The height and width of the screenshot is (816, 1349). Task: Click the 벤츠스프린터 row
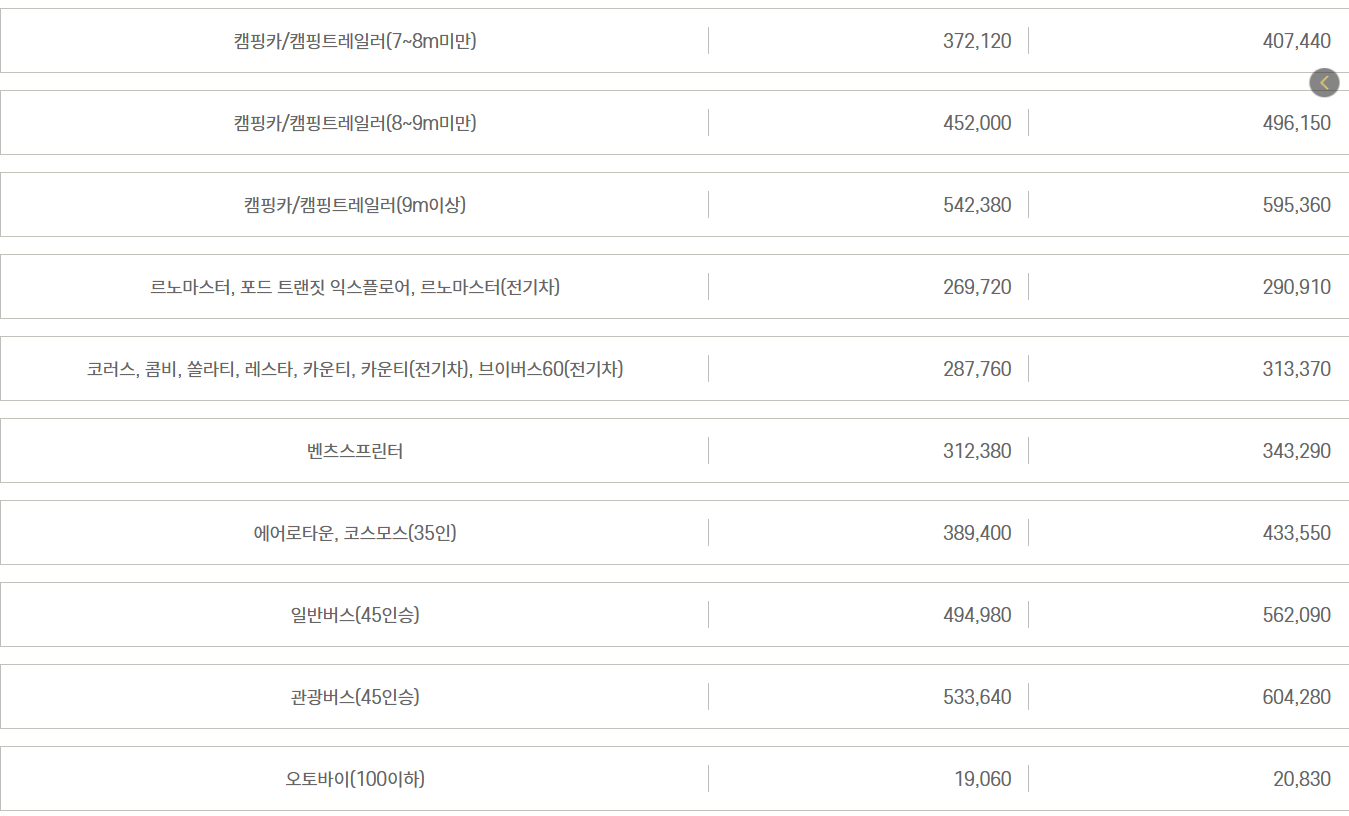pos(354,450)
